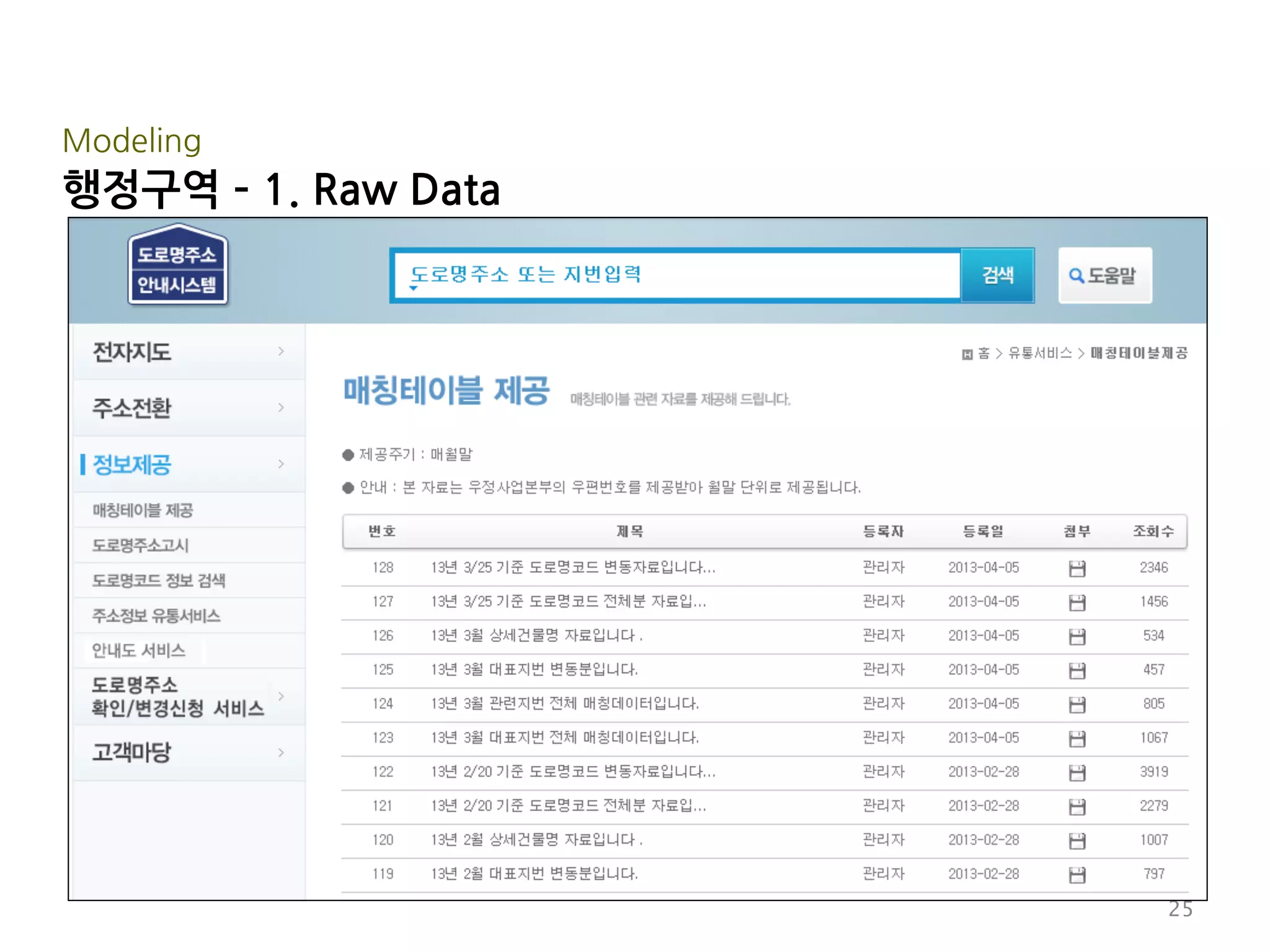Click the attachment icon for post 128

point(1077,568)
